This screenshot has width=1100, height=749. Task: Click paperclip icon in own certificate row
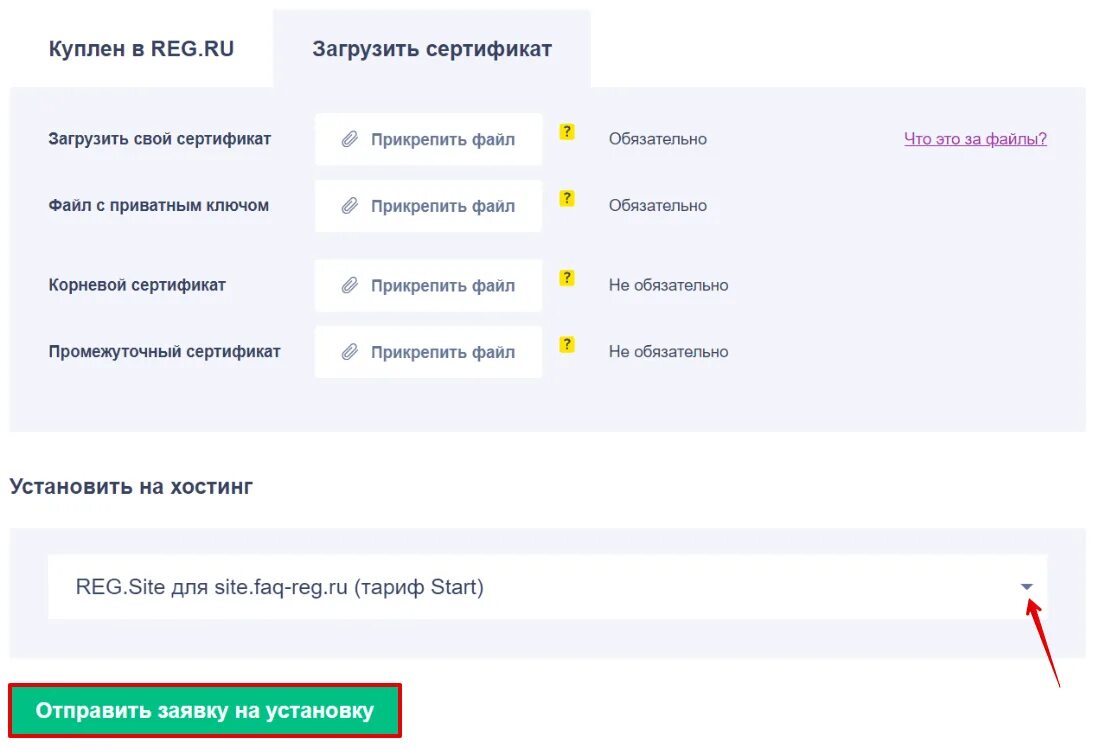tap(349, 140)
